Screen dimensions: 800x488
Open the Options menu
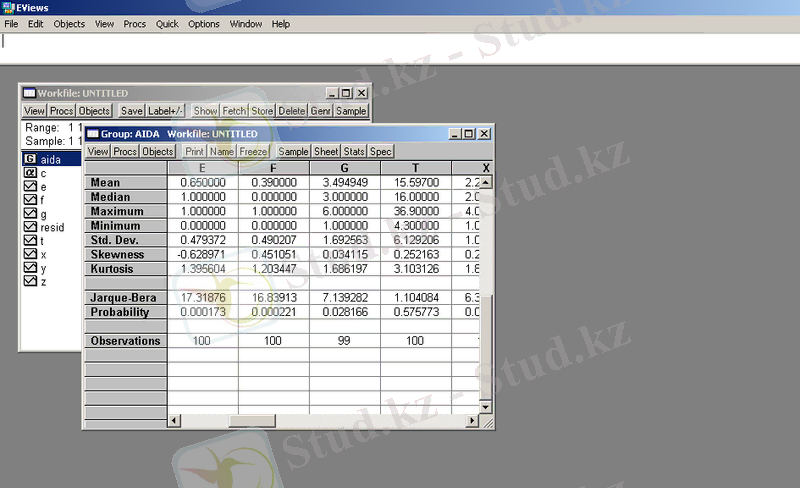204,23
